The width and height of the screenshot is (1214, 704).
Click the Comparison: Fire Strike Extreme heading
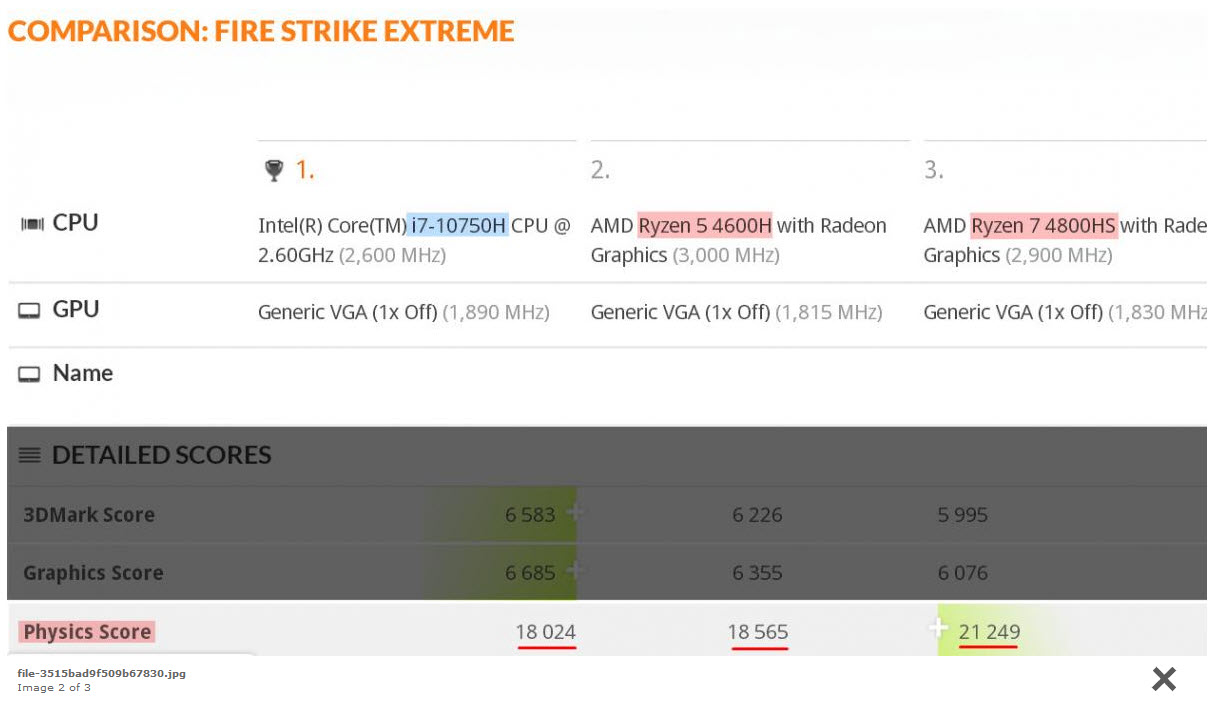click(x=261, y=31)
